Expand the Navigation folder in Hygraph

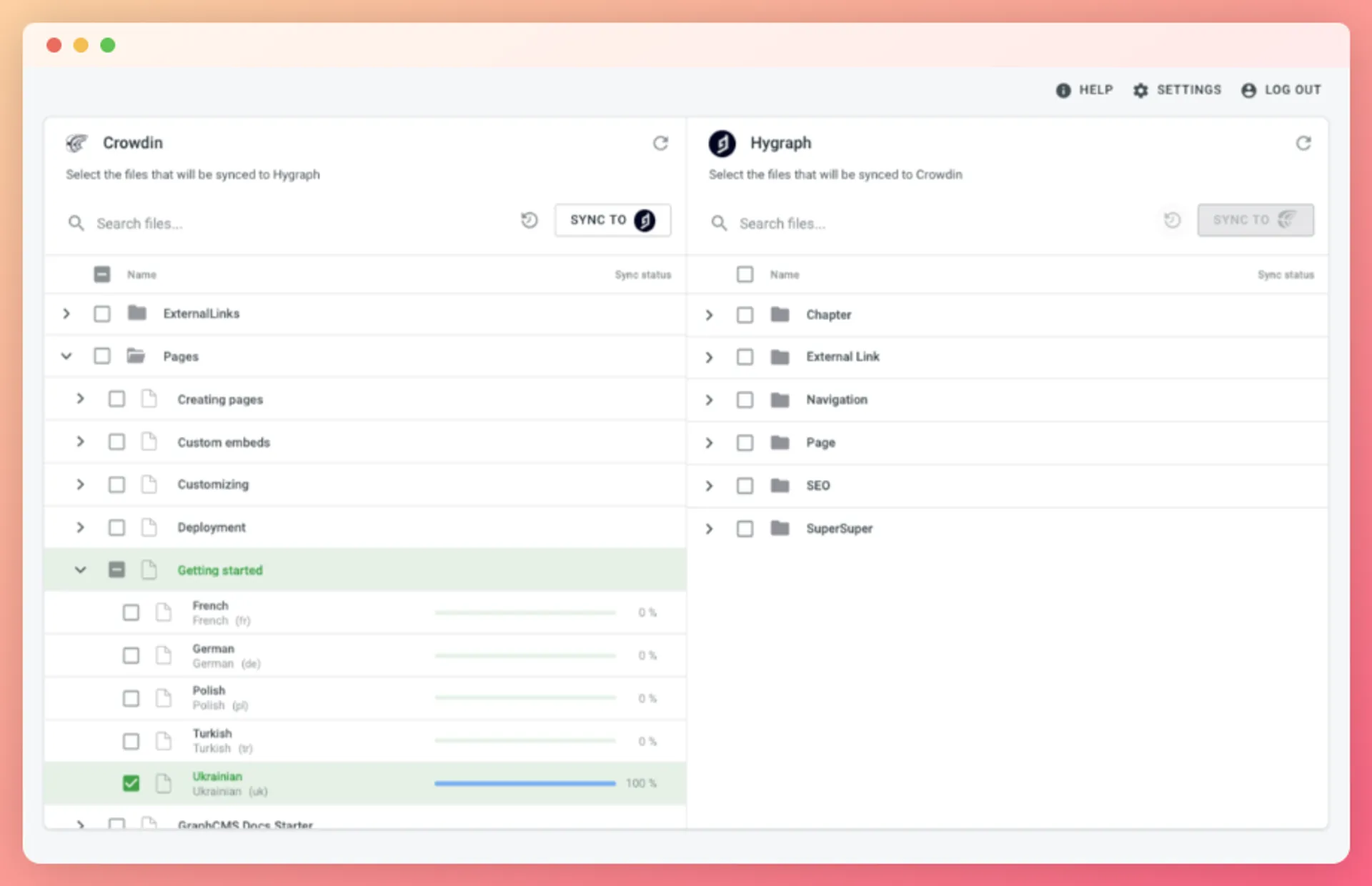tap(709, 399)
